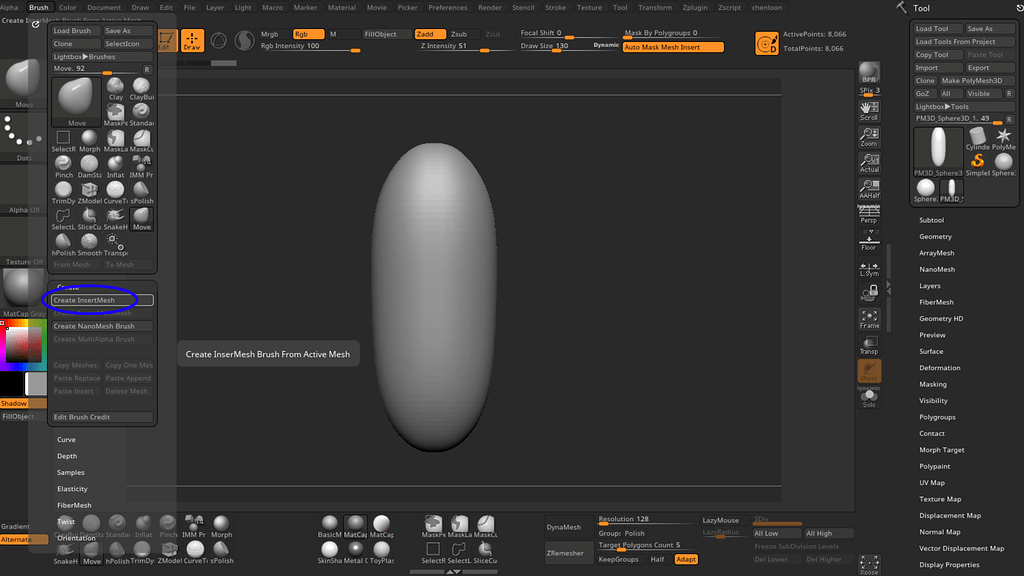Open the Zplugin menu
The width and height of the screenshot is (1024, 576).
point(696,6)
